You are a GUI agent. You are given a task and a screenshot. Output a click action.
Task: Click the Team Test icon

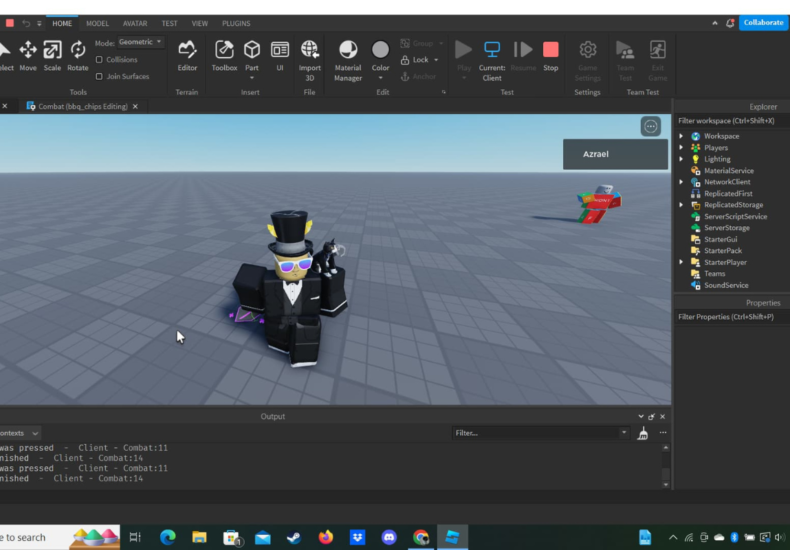point(625,50)
